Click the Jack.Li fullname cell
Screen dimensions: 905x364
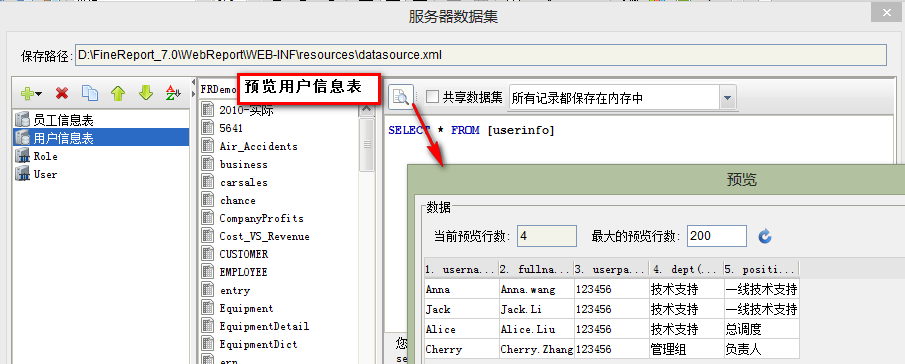click(x=536, y=309)
